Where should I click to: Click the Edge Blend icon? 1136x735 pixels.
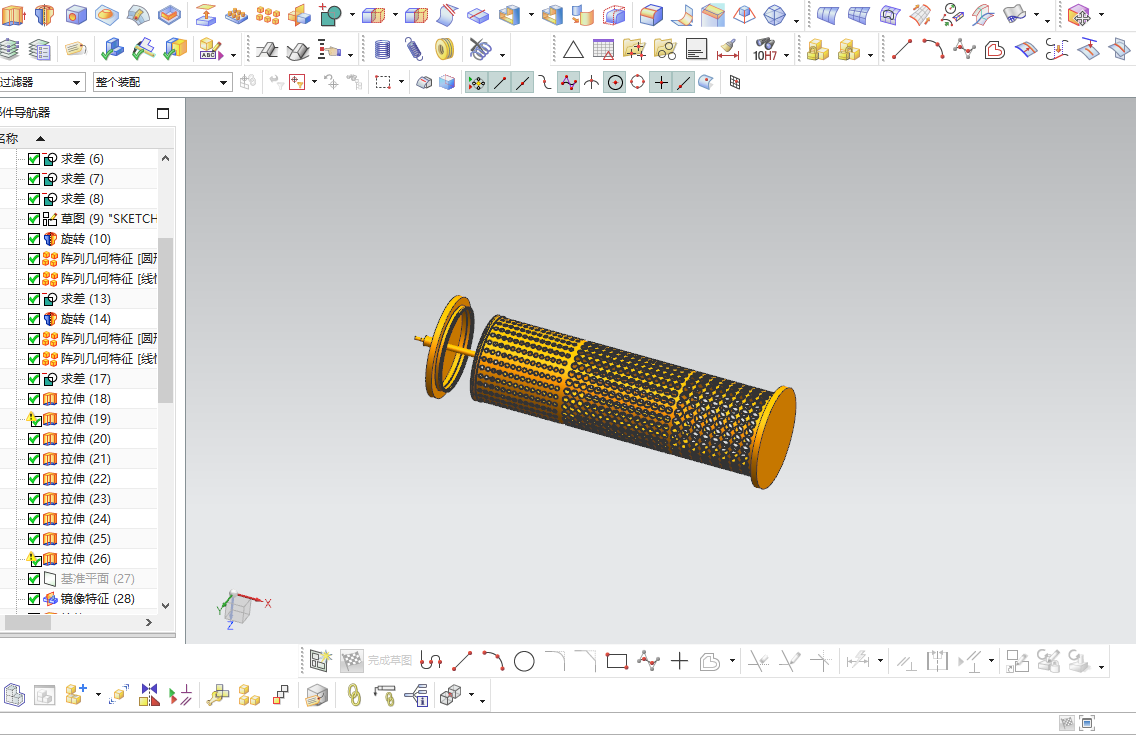click(x=651, y=14)
